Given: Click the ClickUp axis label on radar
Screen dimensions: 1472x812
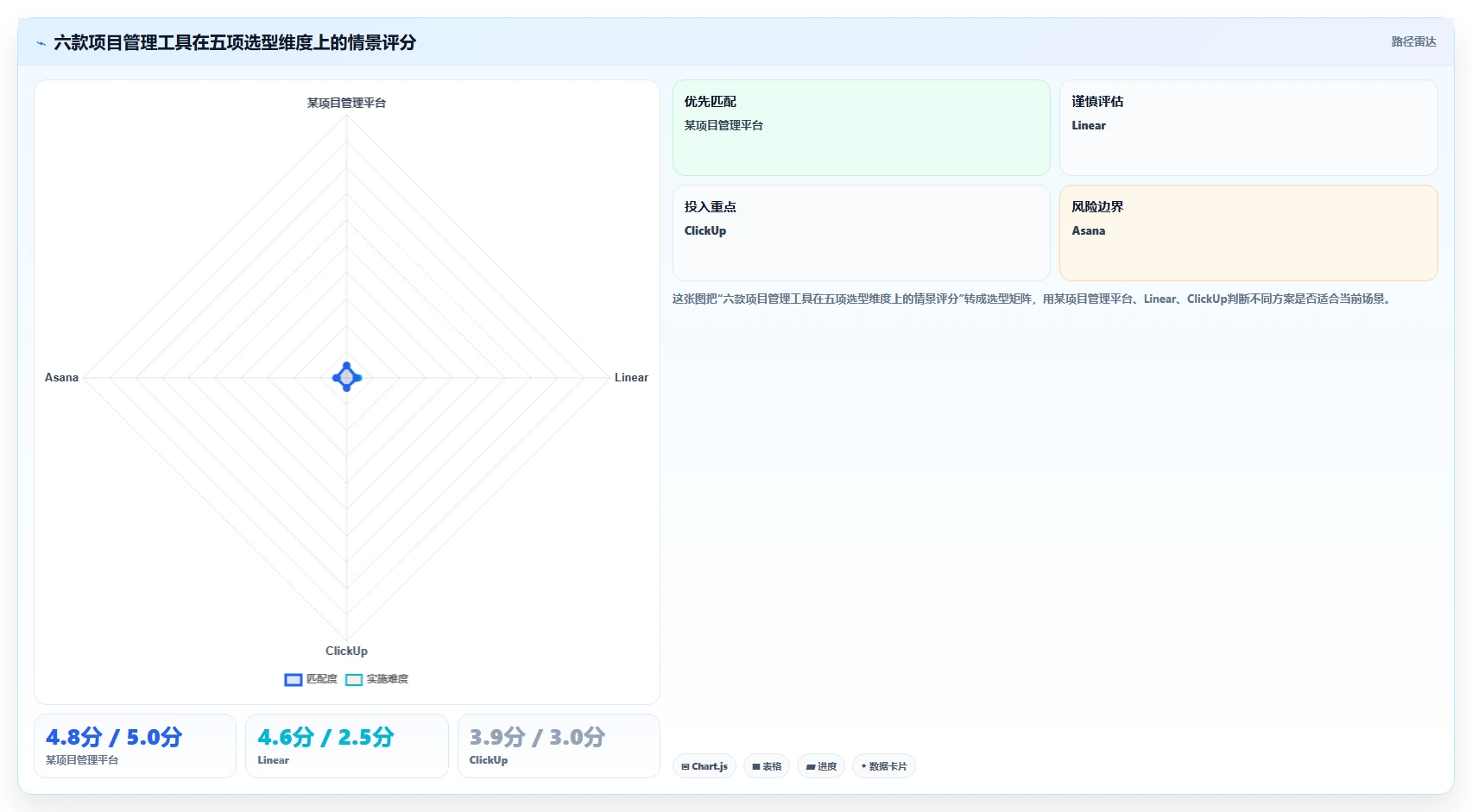Looking at the screenshot, I should (346, 651).
